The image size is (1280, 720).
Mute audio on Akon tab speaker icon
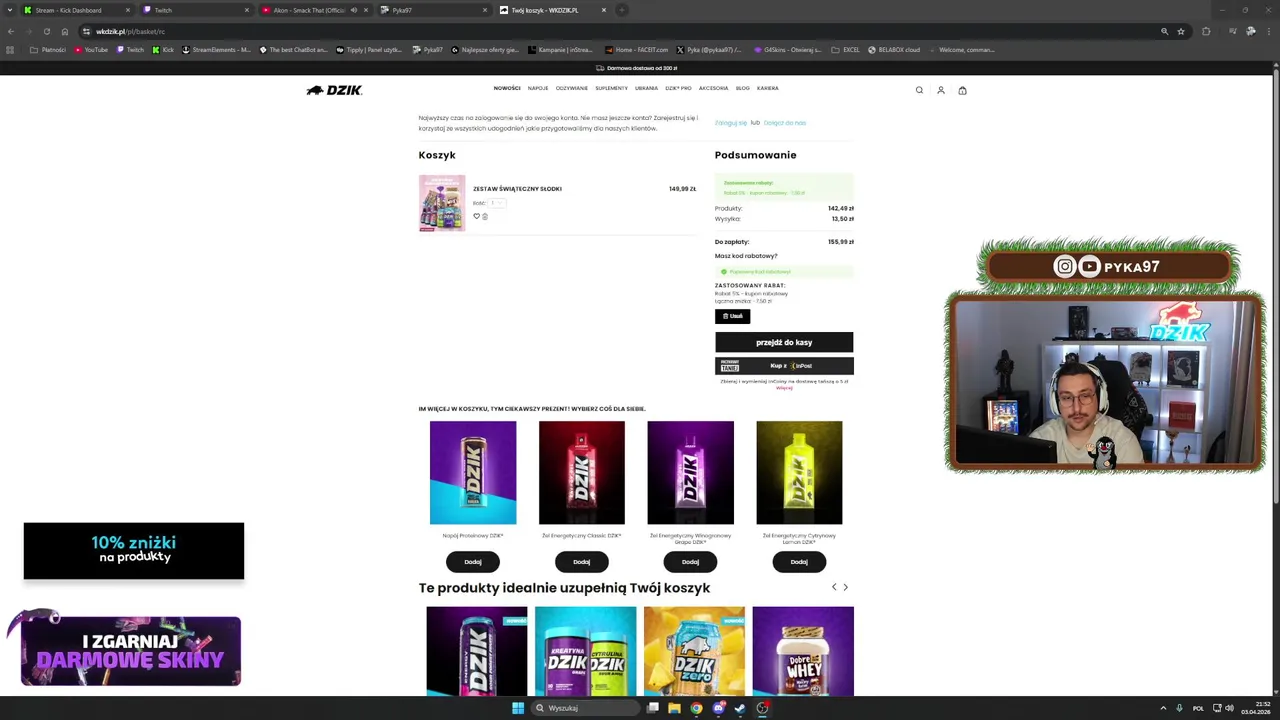click(353, 10)
